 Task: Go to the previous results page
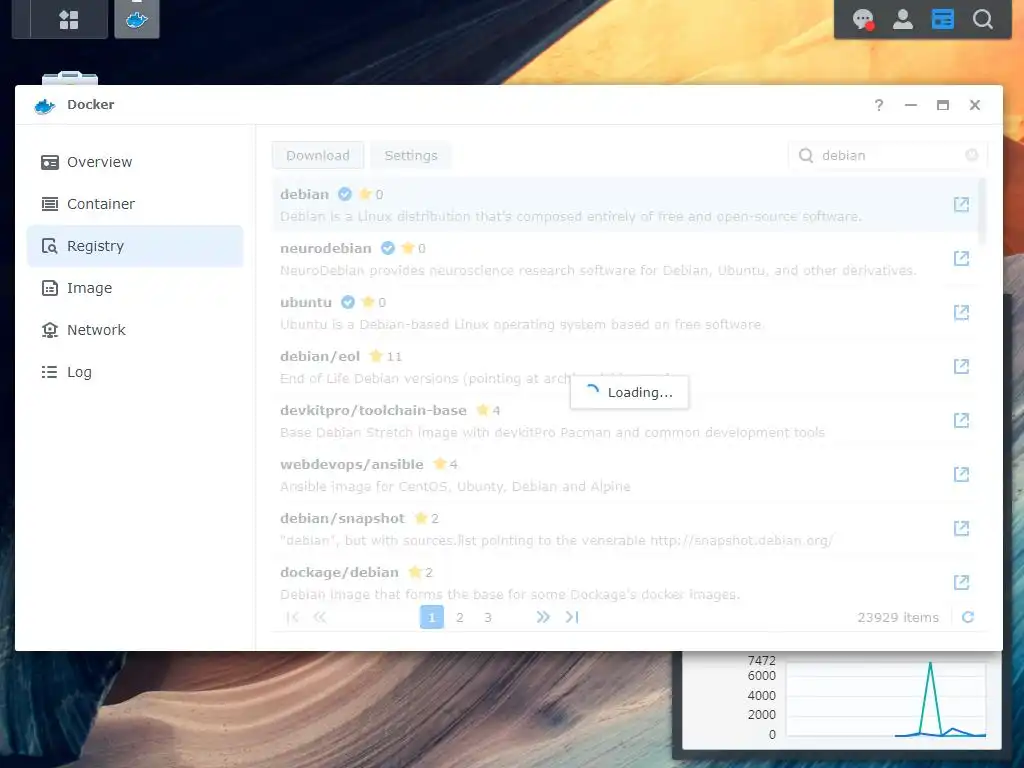click(x=319, y=617)
